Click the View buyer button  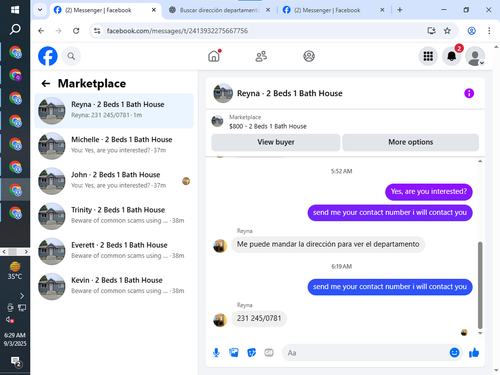pyautogui.click(x=276, y=142)
